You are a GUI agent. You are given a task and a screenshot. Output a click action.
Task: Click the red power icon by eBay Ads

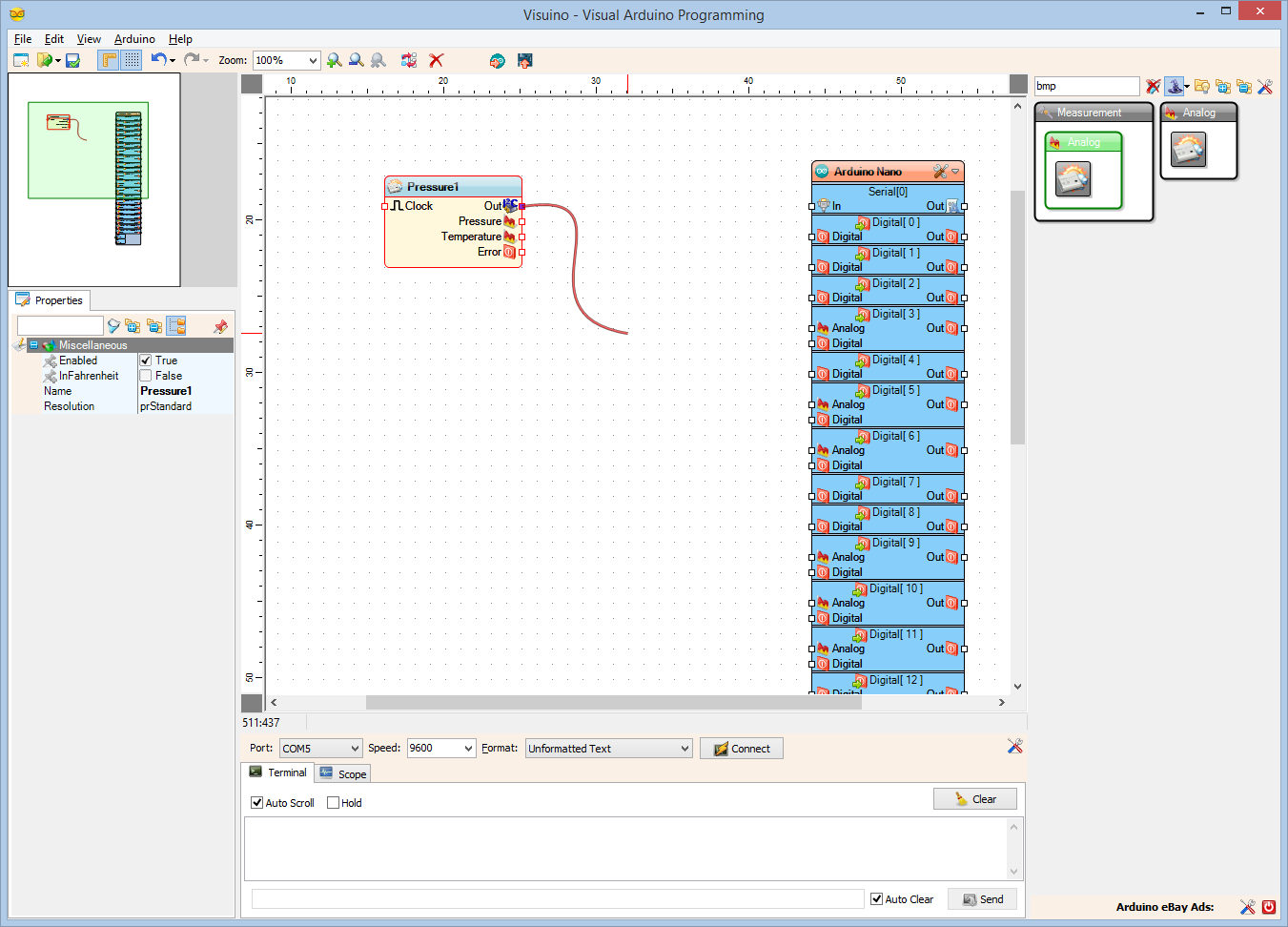coord(1269,907)
